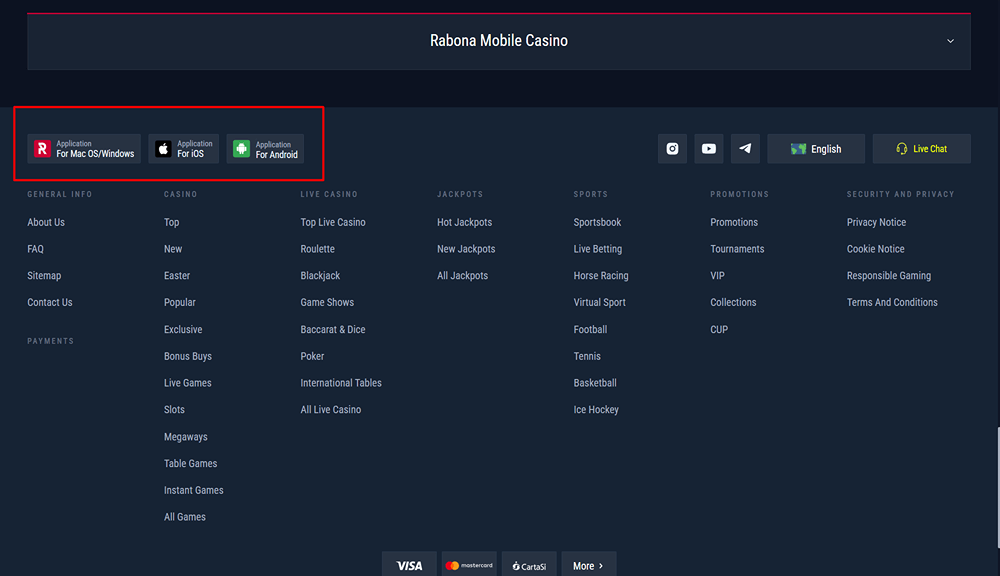
Task: Open Virtual Sport
Action: click(x=599, y=302)
